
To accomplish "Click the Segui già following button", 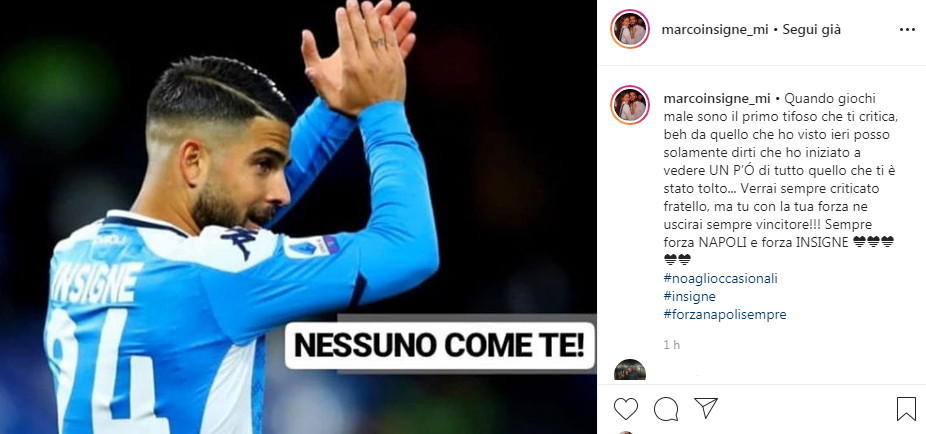I will [811, 30].
